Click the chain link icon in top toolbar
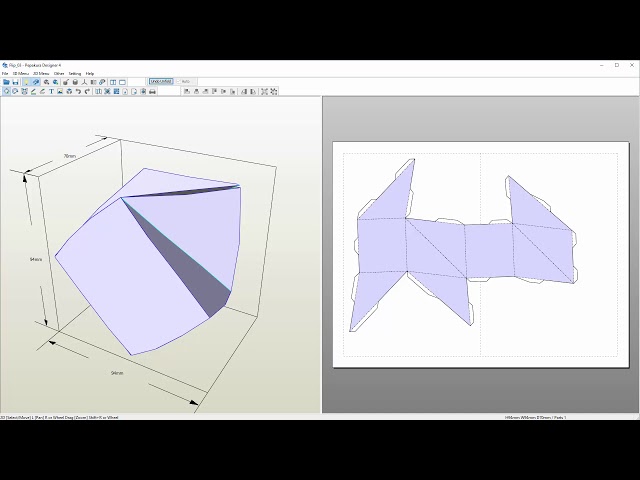 click(102, 82)
